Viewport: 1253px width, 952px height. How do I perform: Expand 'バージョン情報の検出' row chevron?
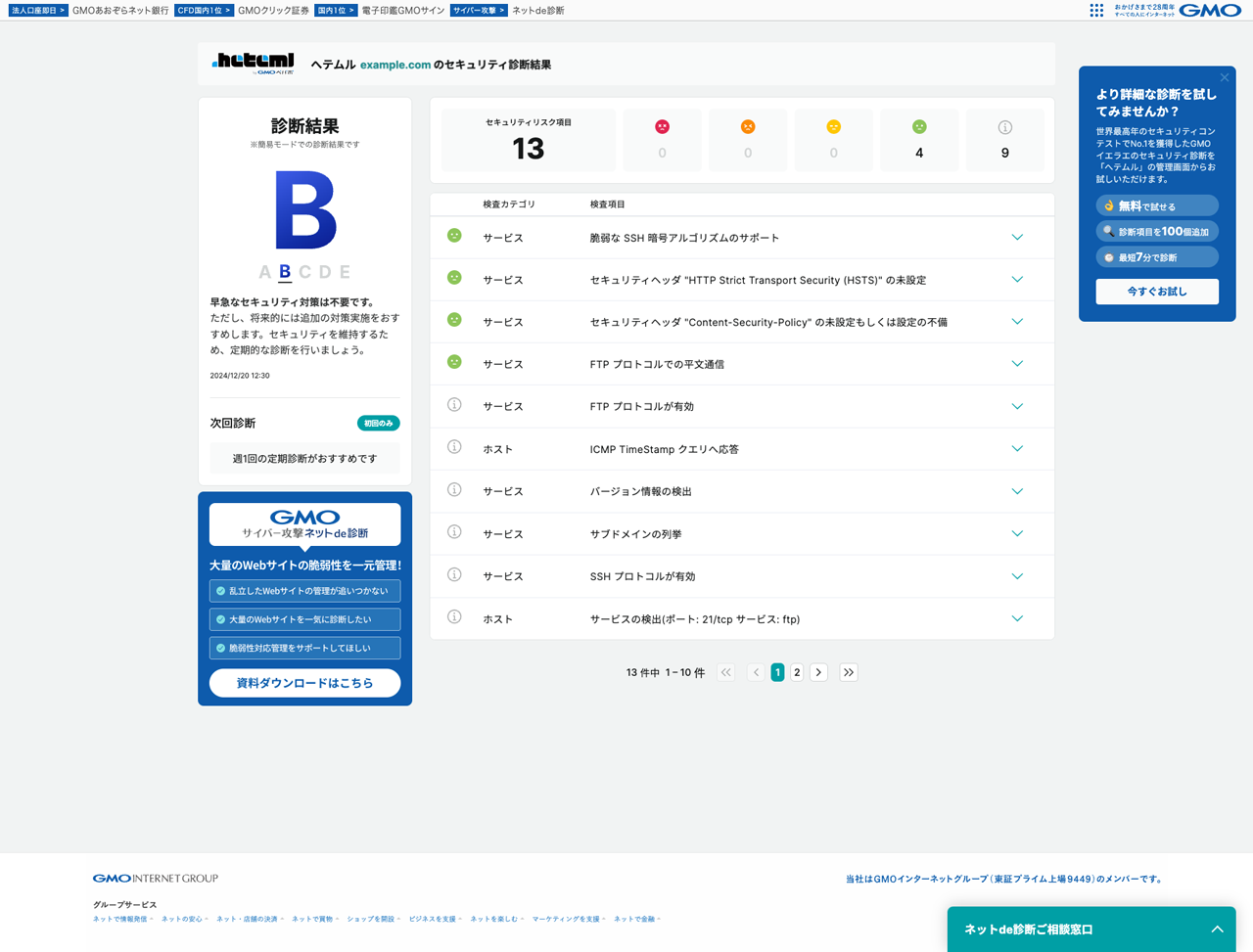coord(1017,491)
